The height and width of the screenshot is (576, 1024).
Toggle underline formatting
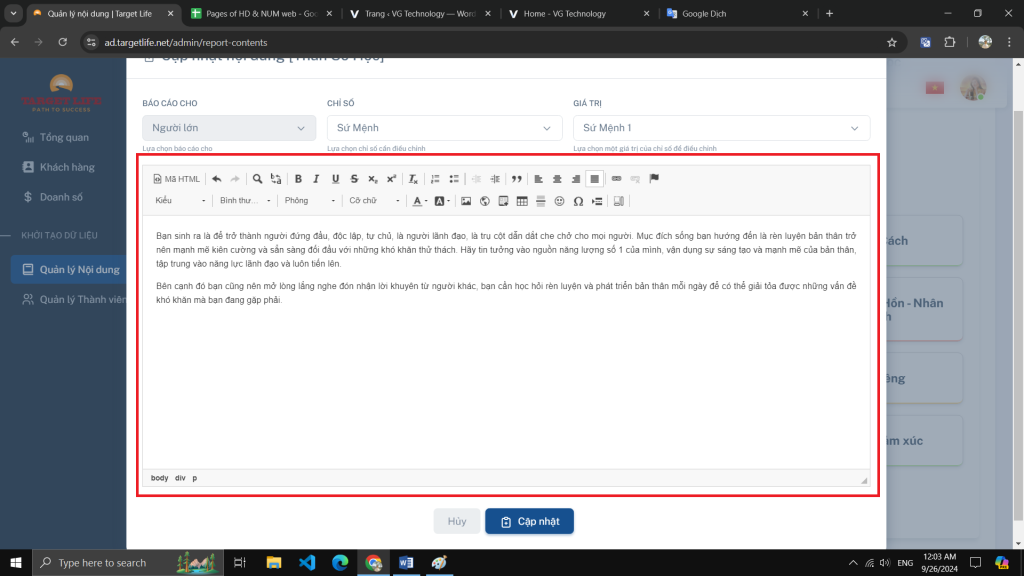tap(335, 179)
